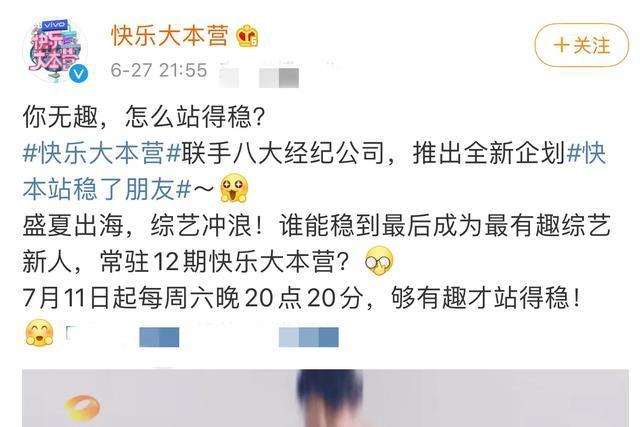
Task: Open the 快乐大本营 profile avatar
Action: click(x=56, y=51)
